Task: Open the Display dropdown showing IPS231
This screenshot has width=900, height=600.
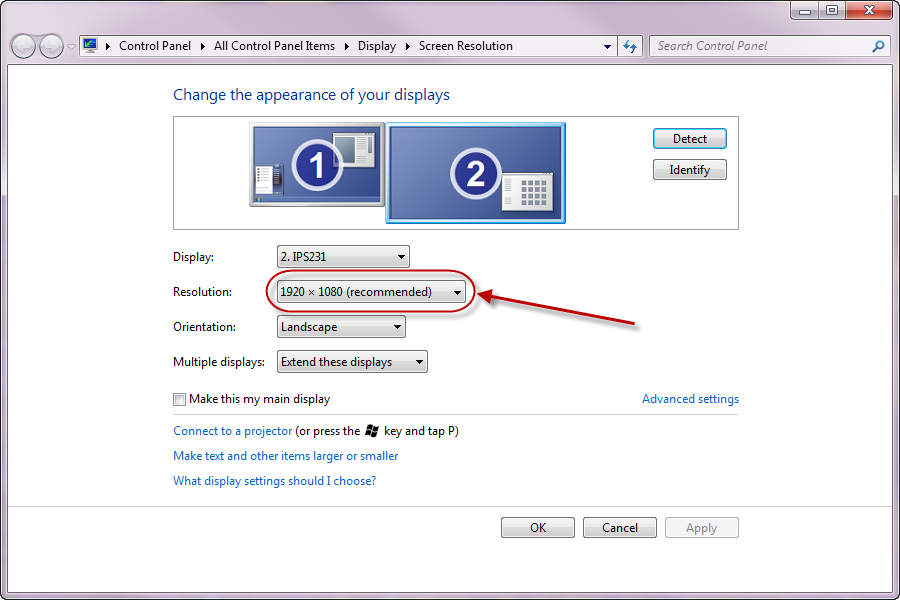Action: pyautogui.click(x=343, y=257)
